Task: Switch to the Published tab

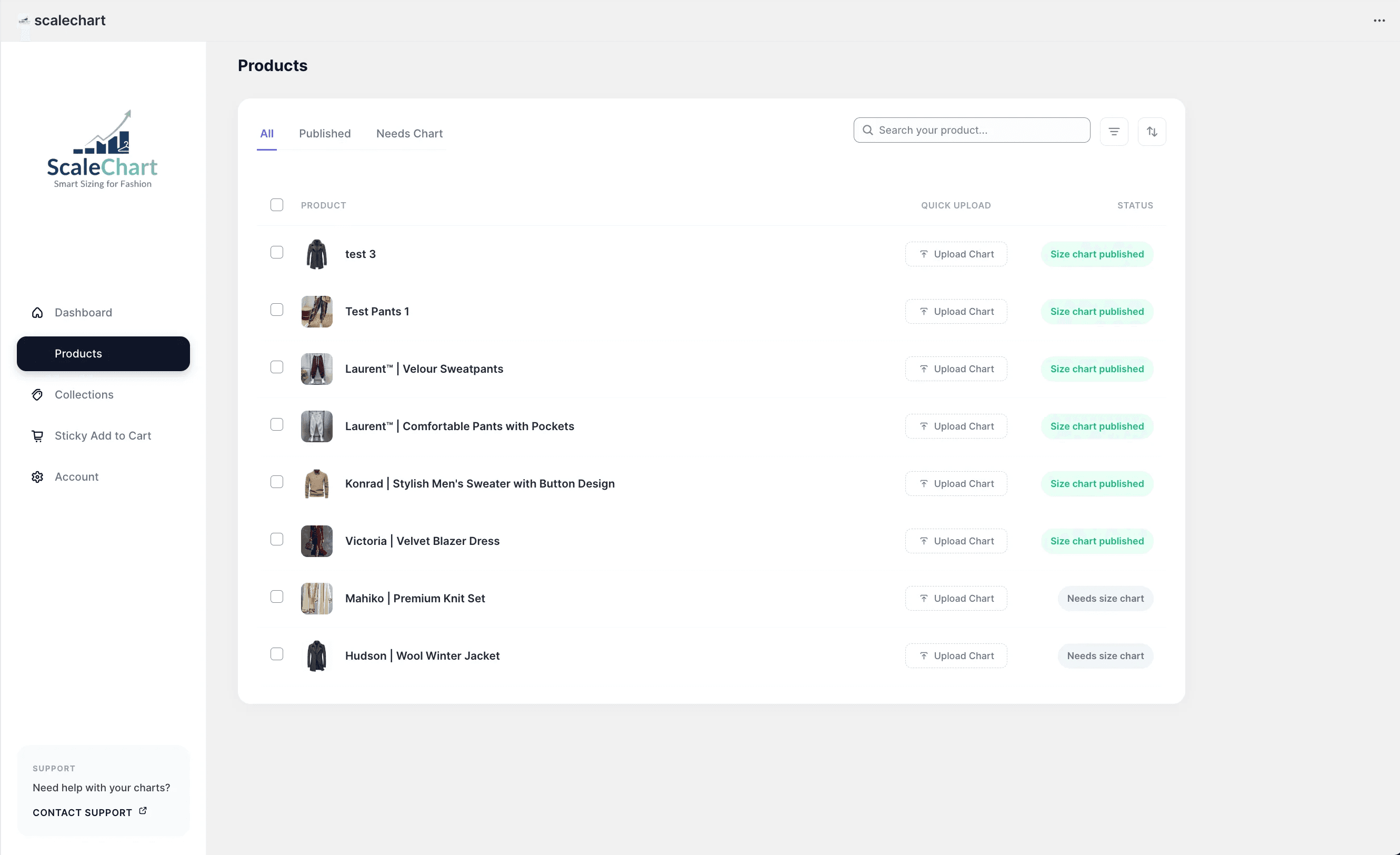Action: [x=324, y=134]
